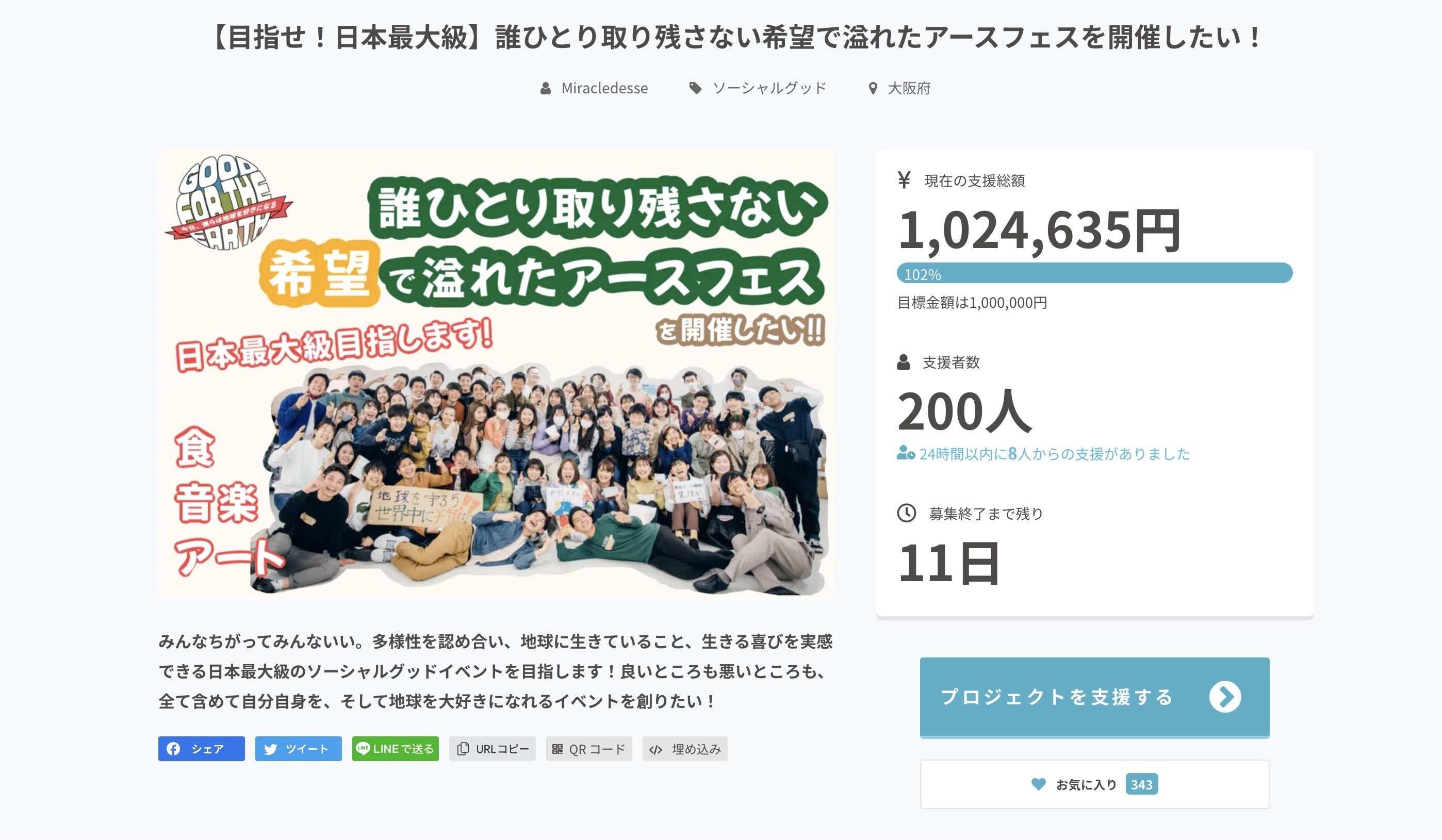
Task: Send via LINE button
Action: 395,748
